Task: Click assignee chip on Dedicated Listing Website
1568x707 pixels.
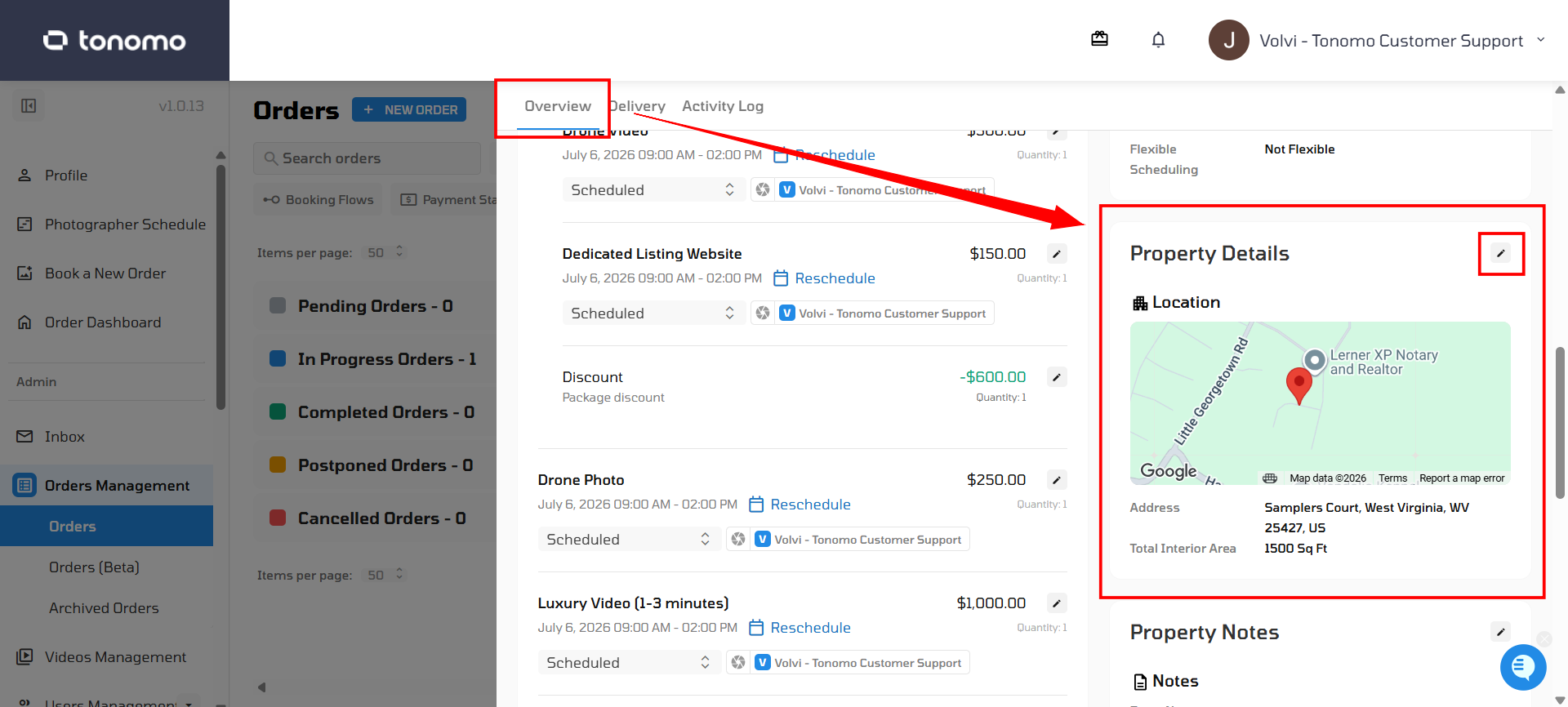Action: [x=883, y=313]
